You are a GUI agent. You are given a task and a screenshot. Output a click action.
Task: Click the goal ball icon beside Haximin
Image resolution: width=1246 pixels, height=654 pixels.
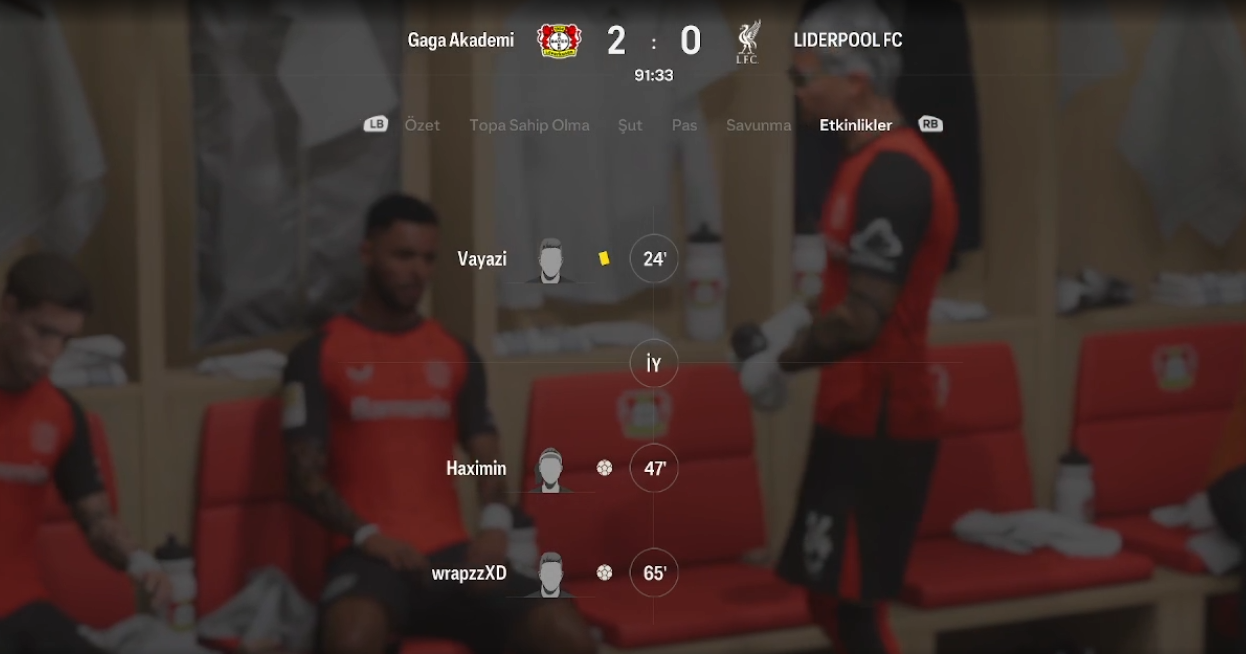pyautogui.click(x=604, y=467)
